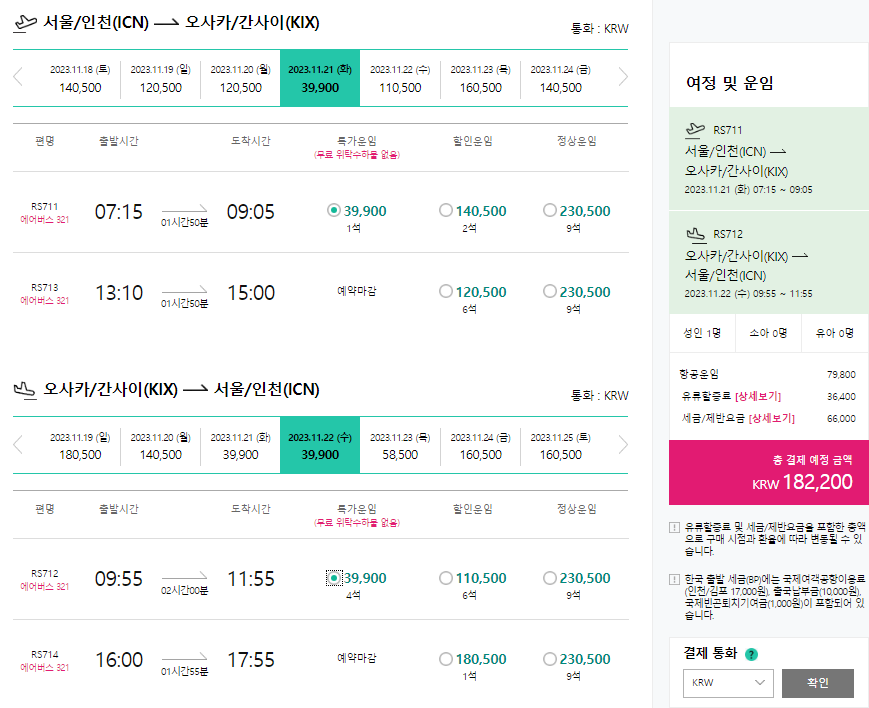Viewport: 869px width, 708px height.
Task: Select the 2023.11.25 return date tab
Action: click(x=560, y=446)
